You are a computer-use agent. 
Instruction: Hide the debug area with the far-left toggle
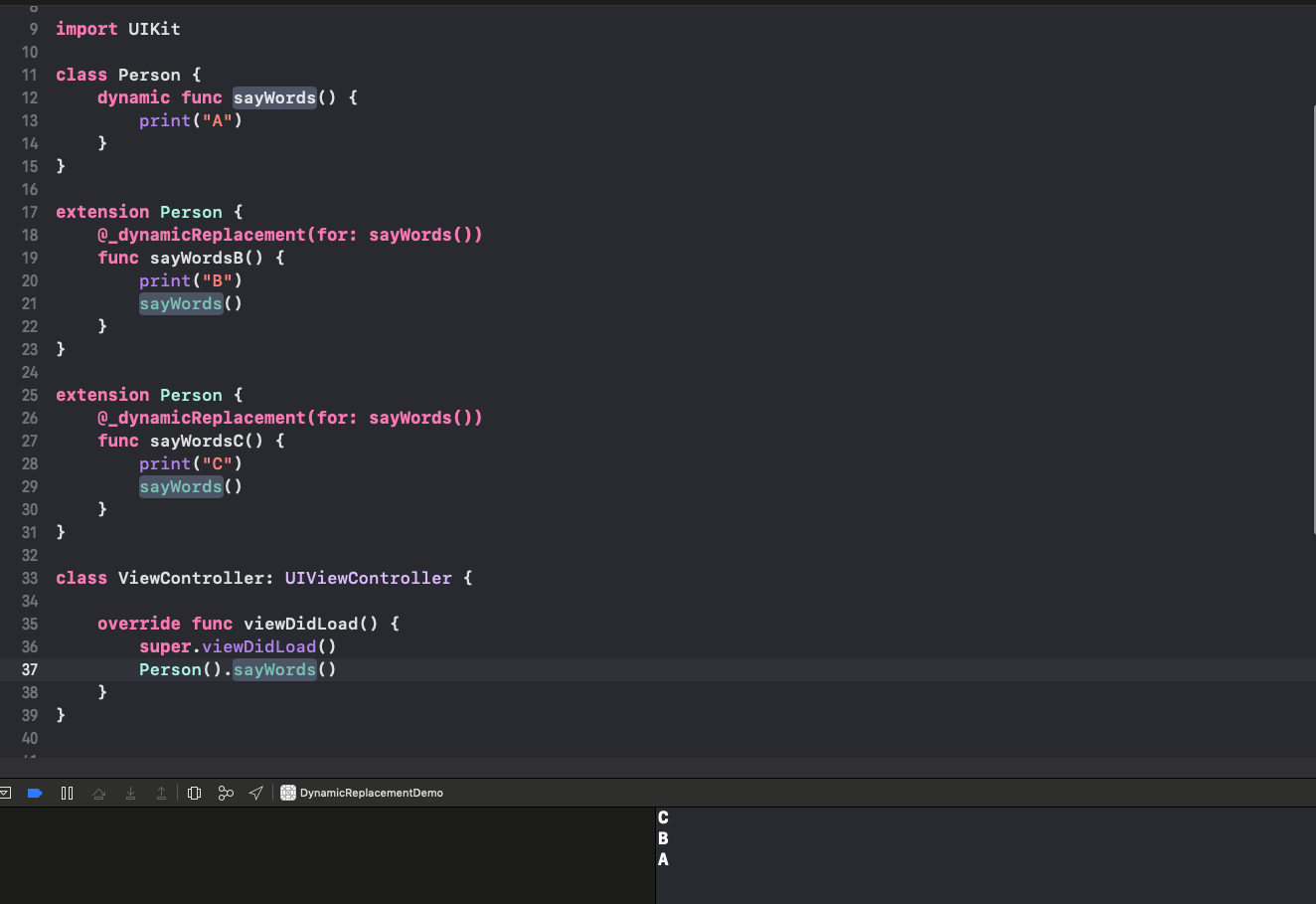(x=6, y=793)
